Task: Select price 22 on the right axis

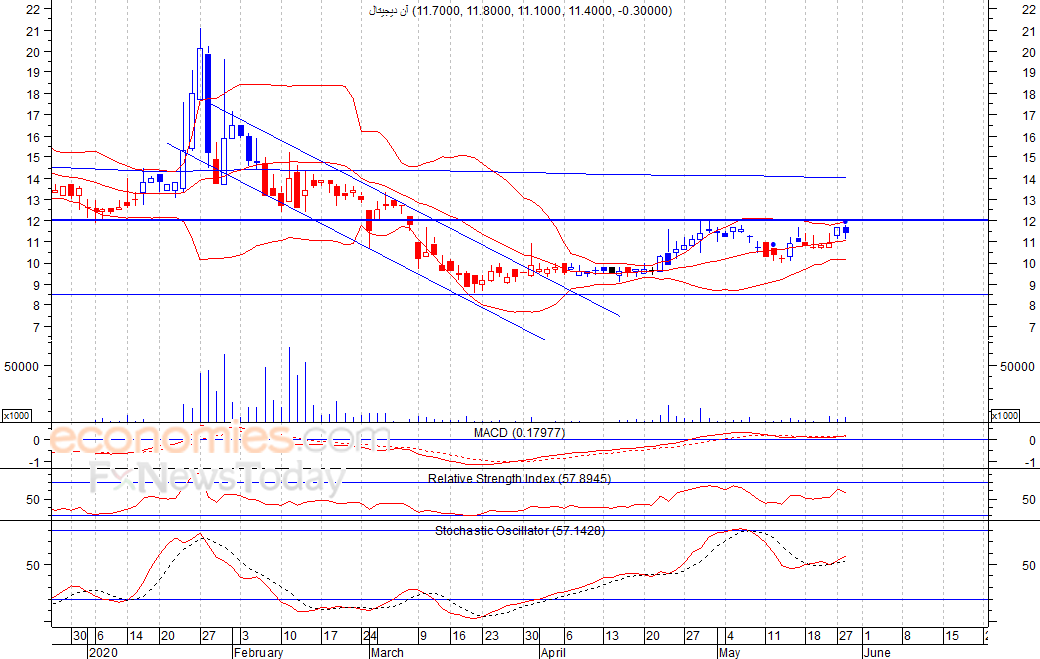Action: [x=1029, y=9]
